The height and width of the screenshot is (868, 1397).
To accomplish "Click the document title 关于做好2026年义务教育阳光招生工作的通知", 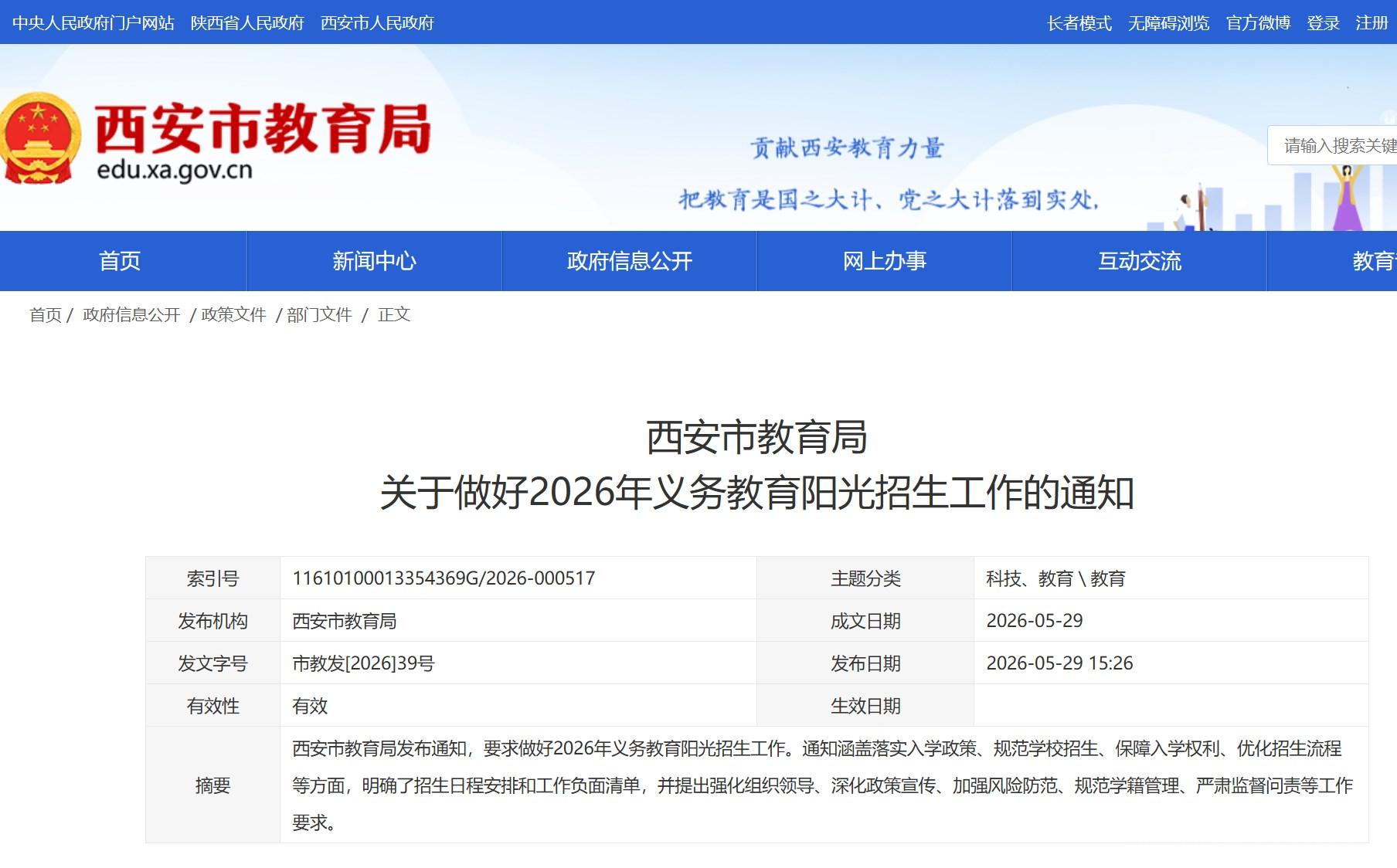I will pyautogui.click(x=756, y=493).
